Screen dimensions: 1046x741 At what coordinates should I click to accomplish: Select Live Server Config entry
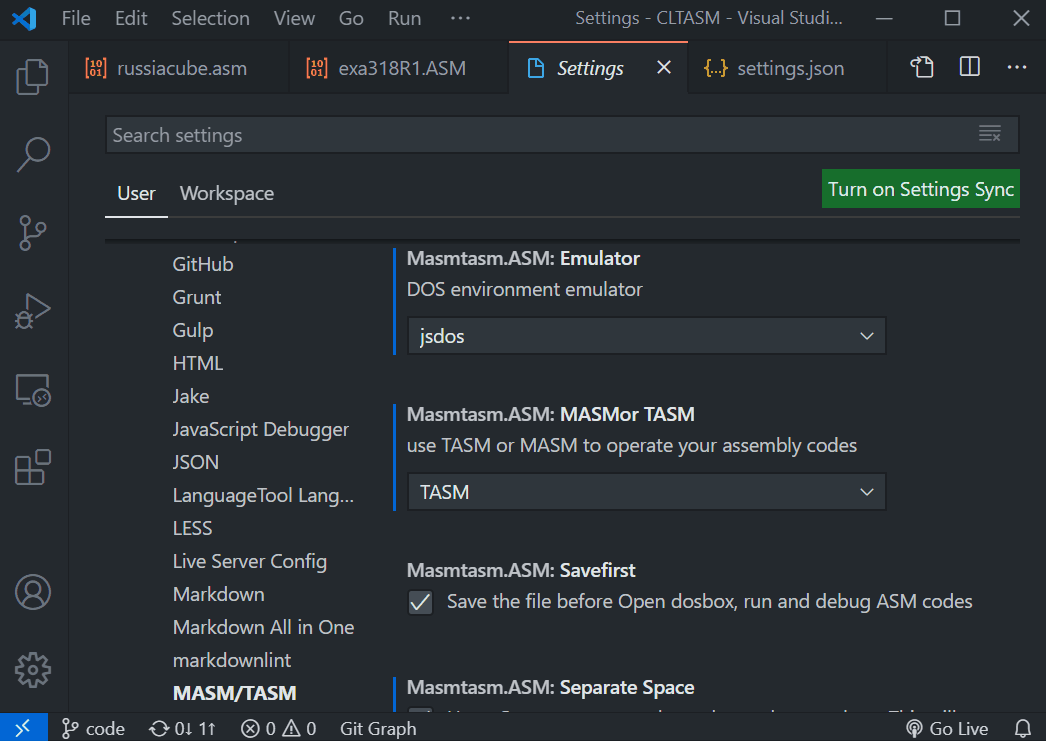[x=249, y=562]
